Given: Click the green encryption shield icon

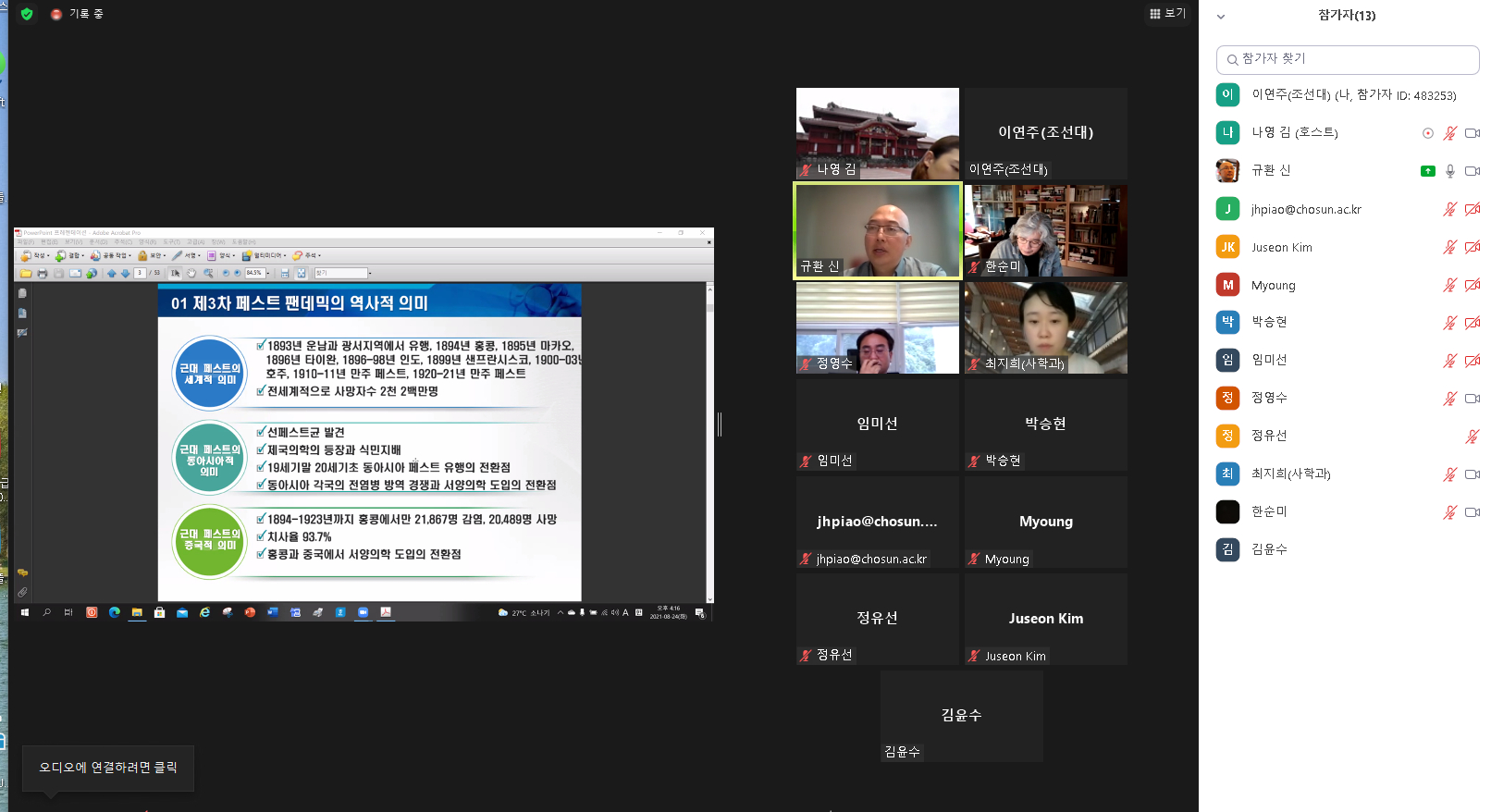Looking at the screenshot, I should [27, 14].
